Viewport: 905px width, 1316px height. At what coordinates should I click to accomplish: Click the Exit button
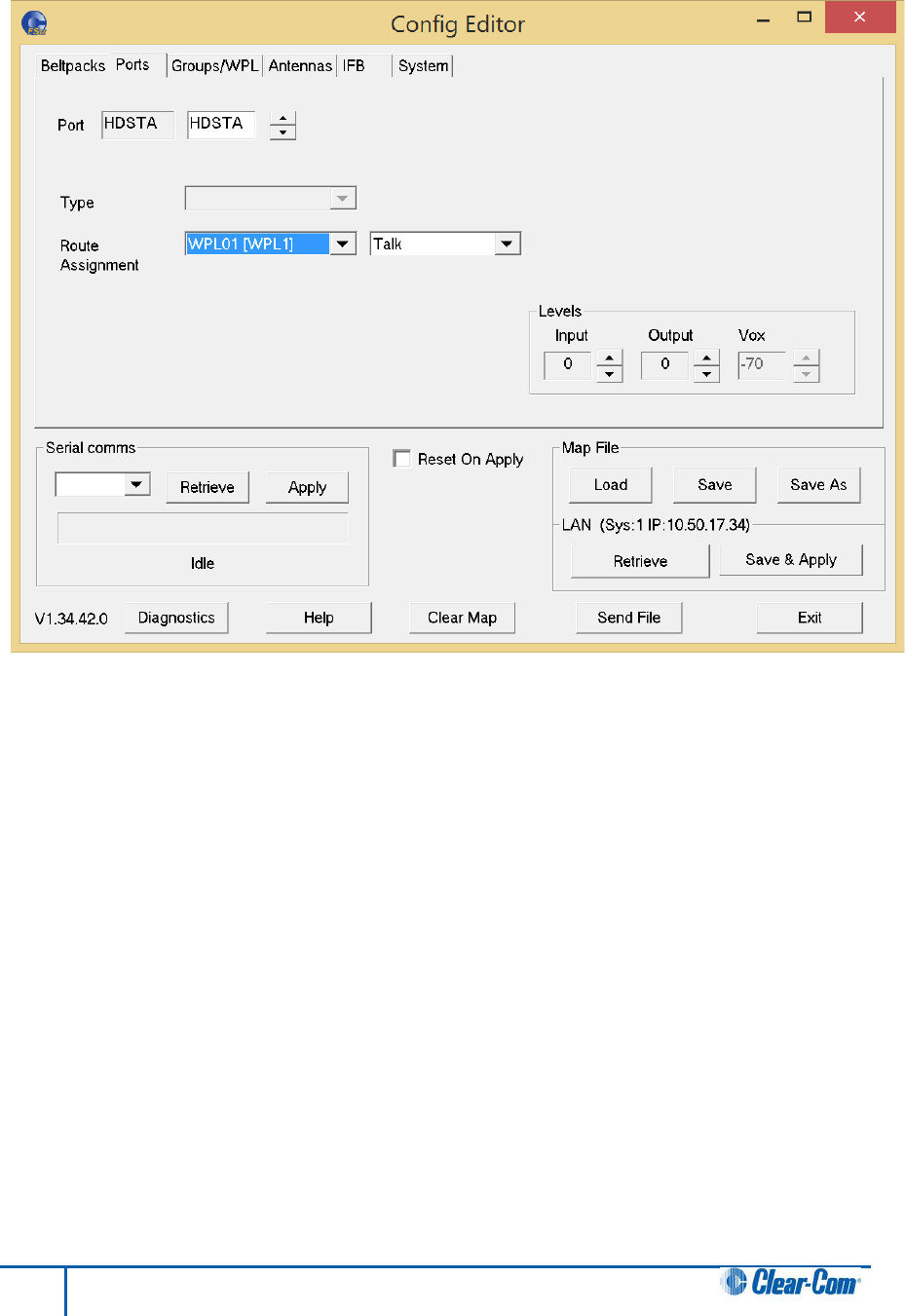(810, 618)
